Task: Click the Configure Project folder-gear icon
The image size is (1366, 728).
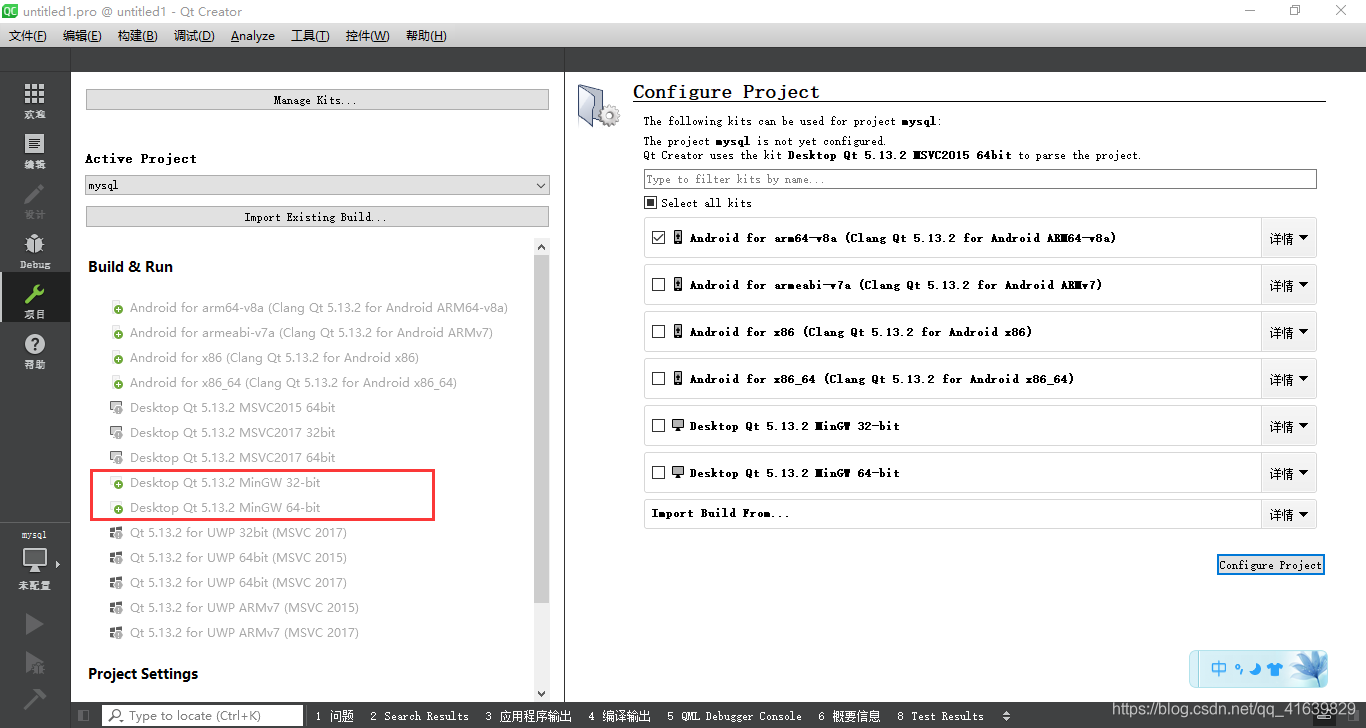Action: [599, 106]
